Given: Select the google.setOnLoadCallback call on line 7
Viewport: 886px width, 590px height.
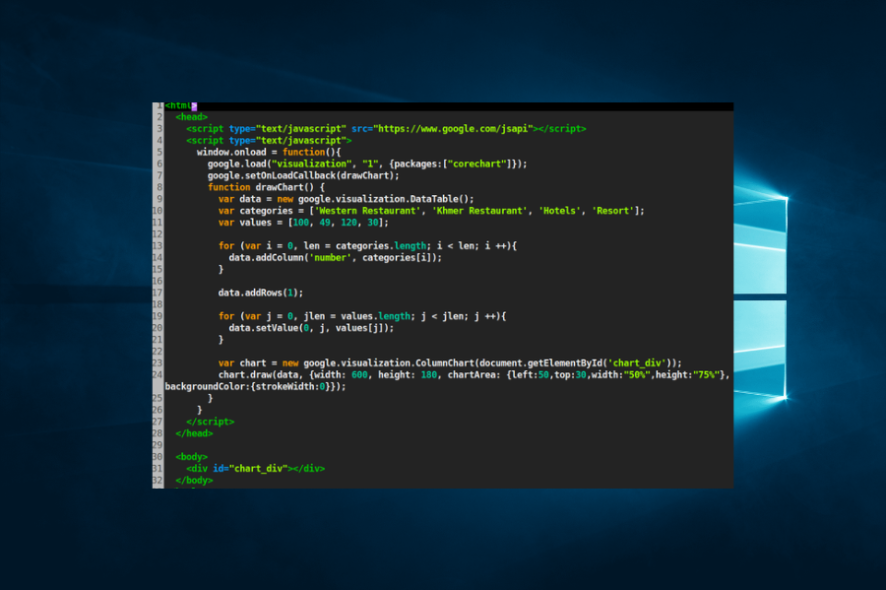Looking at the screenshot, I should tap(300, 175).
